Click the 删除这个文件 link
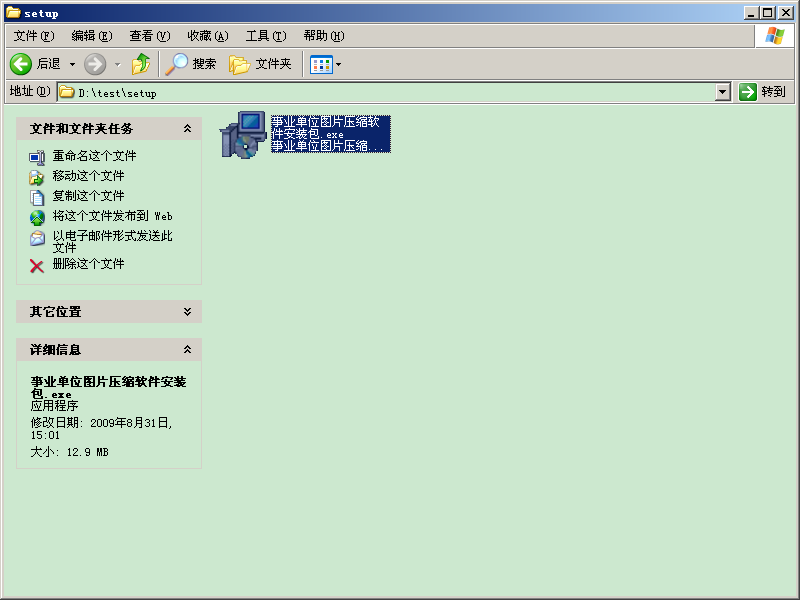The width and height of the screenshot is (800, 600). click(88, 264)
